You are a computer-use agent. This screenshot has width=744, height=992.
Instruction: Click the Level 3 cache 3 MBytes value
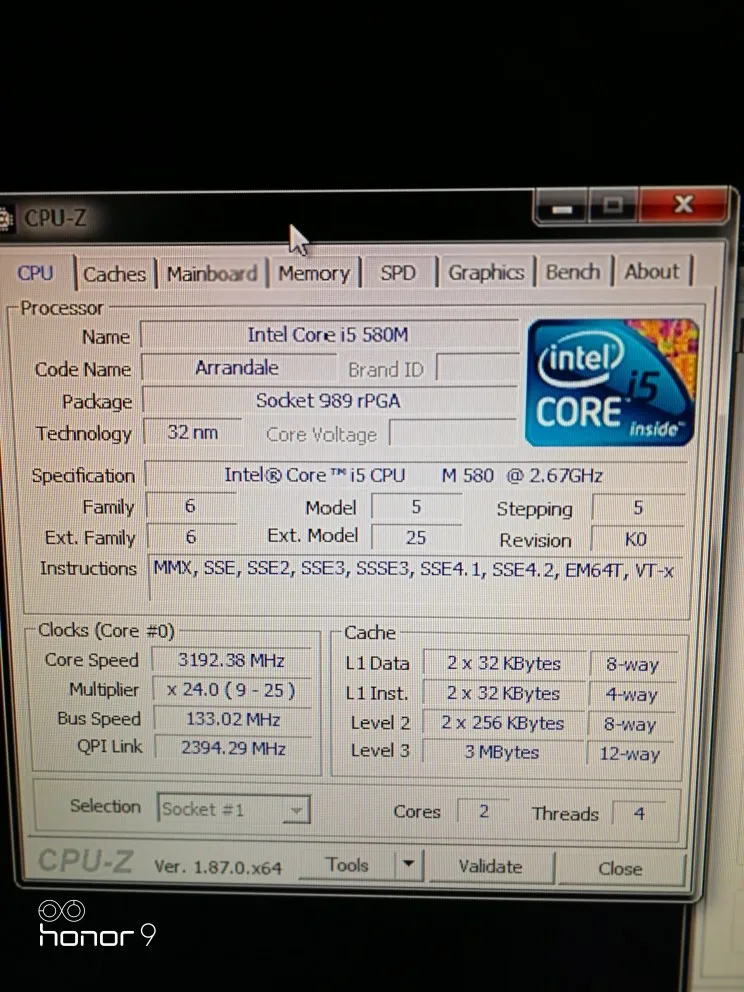point(502,753)
